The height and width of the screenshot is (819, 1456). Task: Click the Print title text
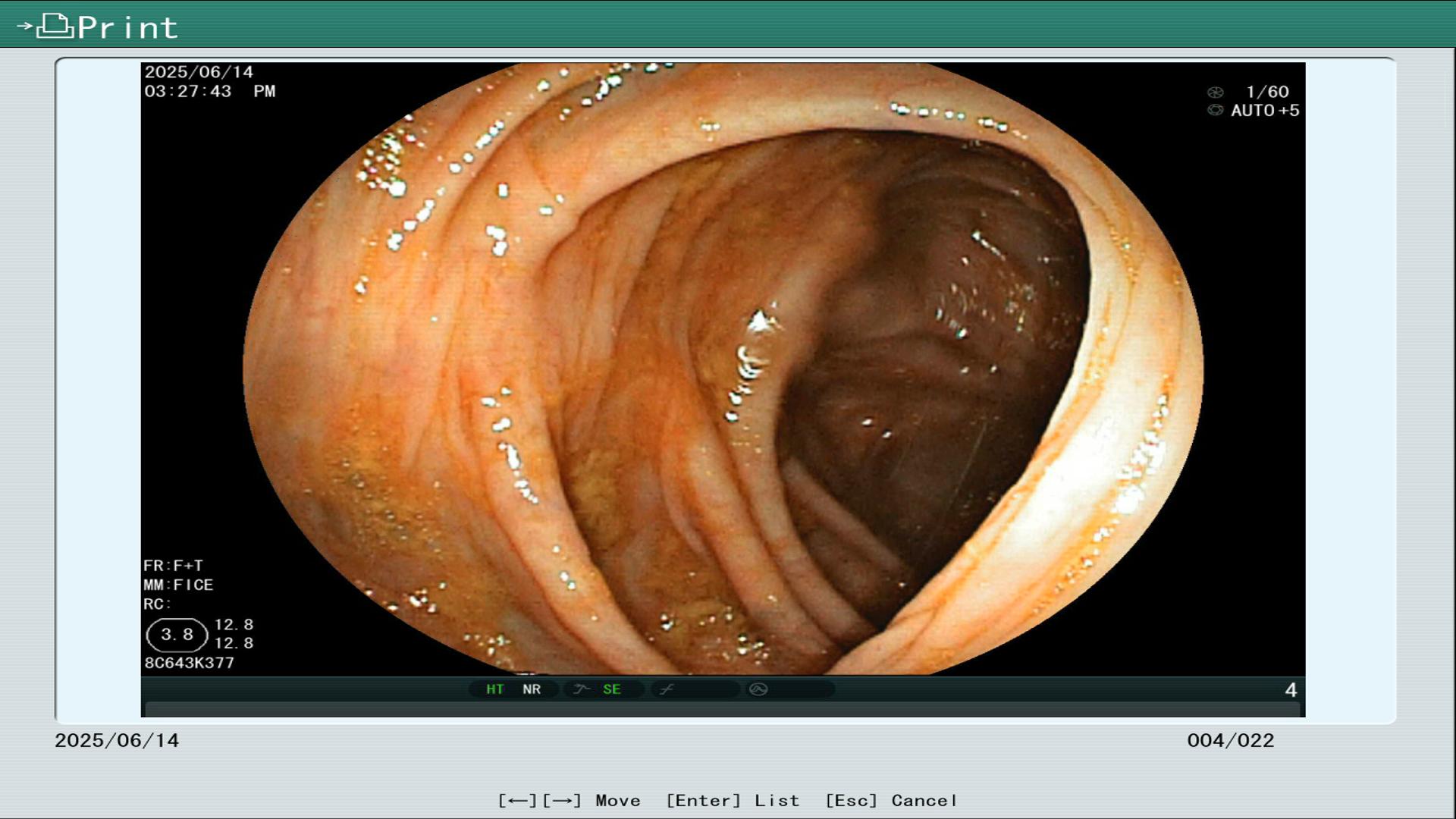127,28
